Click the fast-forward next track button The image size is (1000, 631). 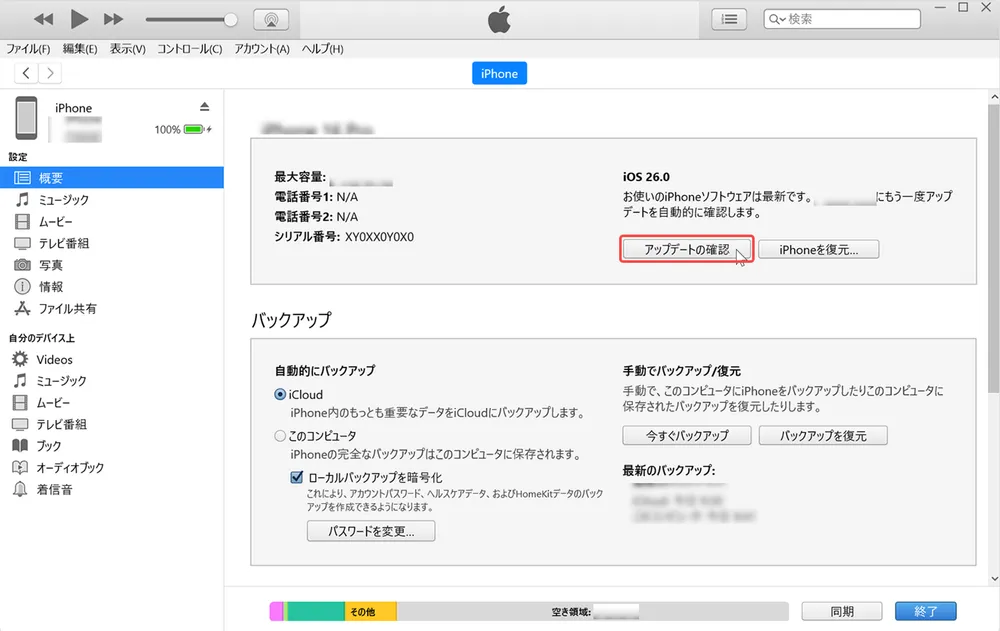tap(114, 19)
